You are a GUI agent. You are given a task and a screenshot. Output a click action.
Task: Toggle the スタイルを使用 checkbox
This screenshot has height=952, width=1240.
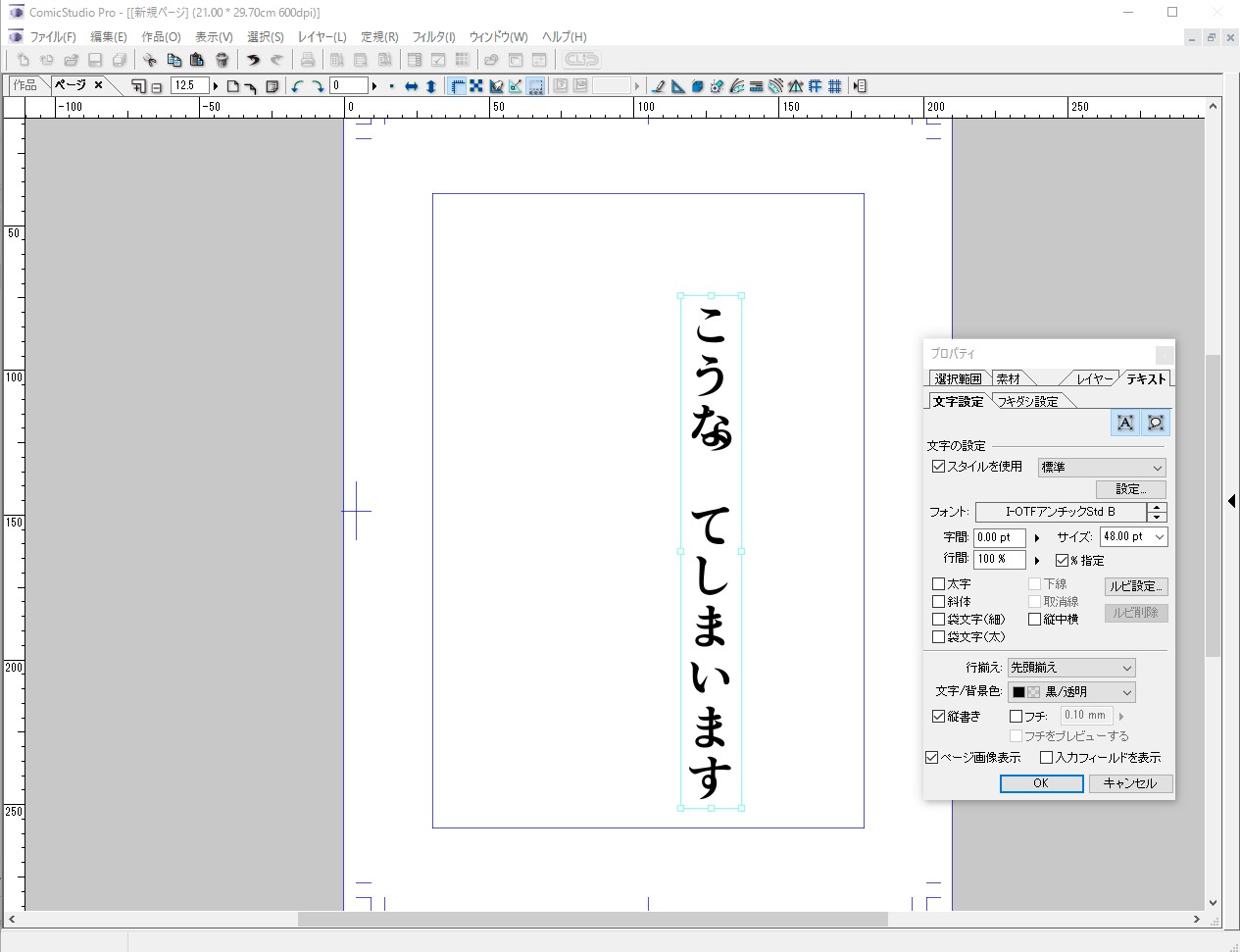(938, 467)
